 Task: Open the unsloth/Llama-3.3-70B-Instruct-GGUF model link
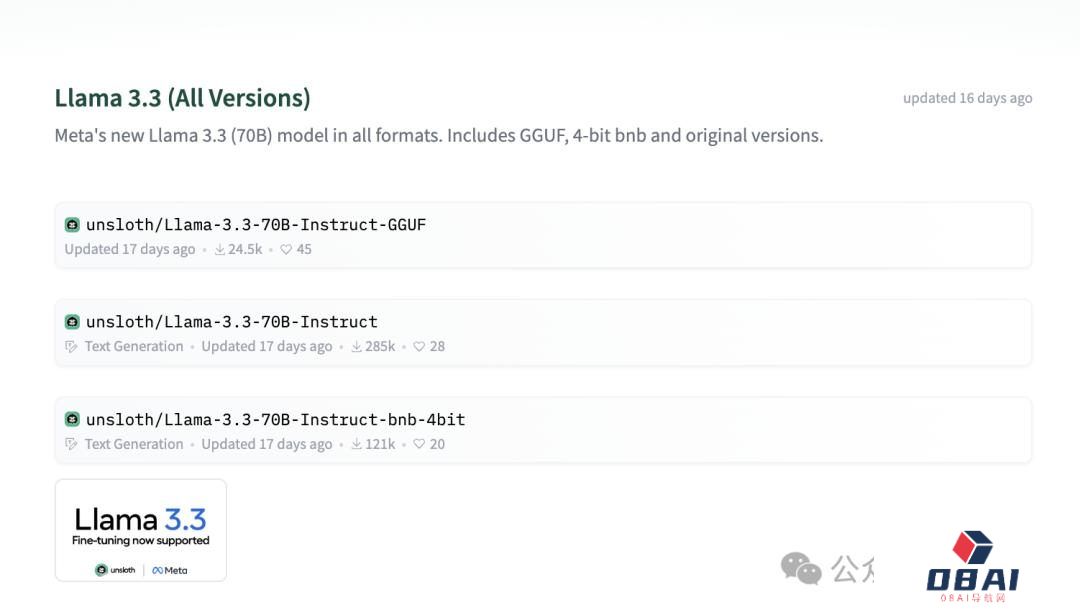pos(256,225)
